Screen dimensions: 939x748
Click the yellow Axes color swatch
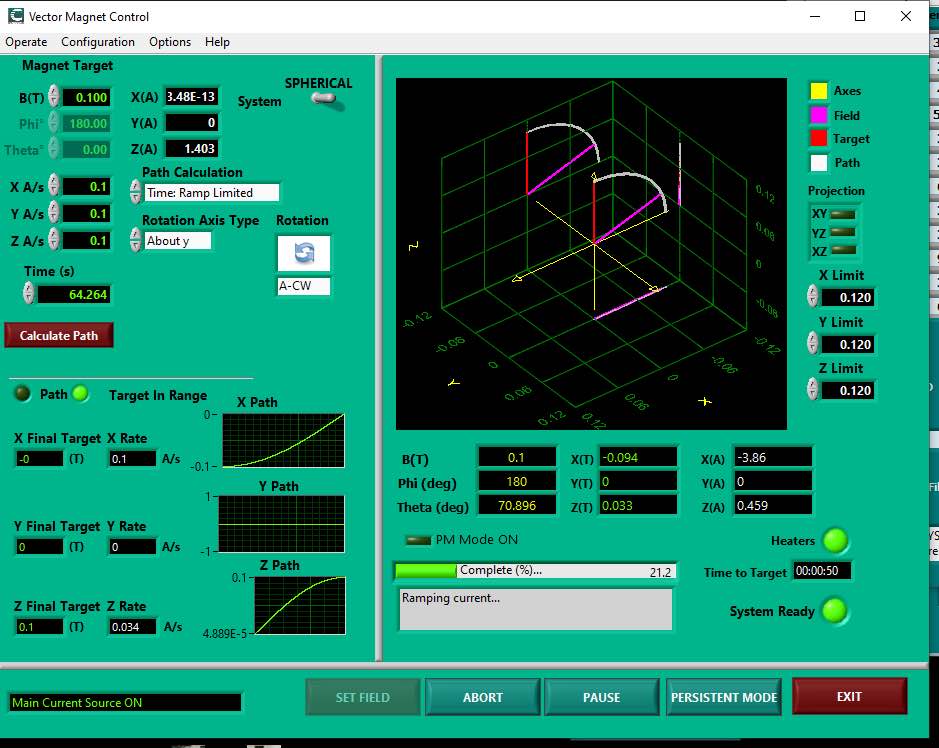[819, 91]
